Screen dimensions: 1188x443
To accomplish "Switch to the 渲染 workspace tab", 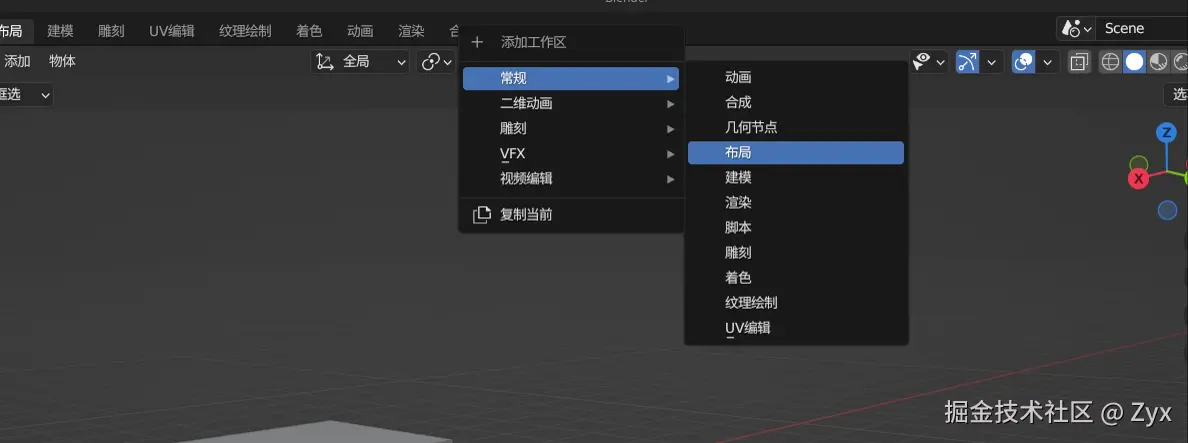I will (x=411, y=31).
